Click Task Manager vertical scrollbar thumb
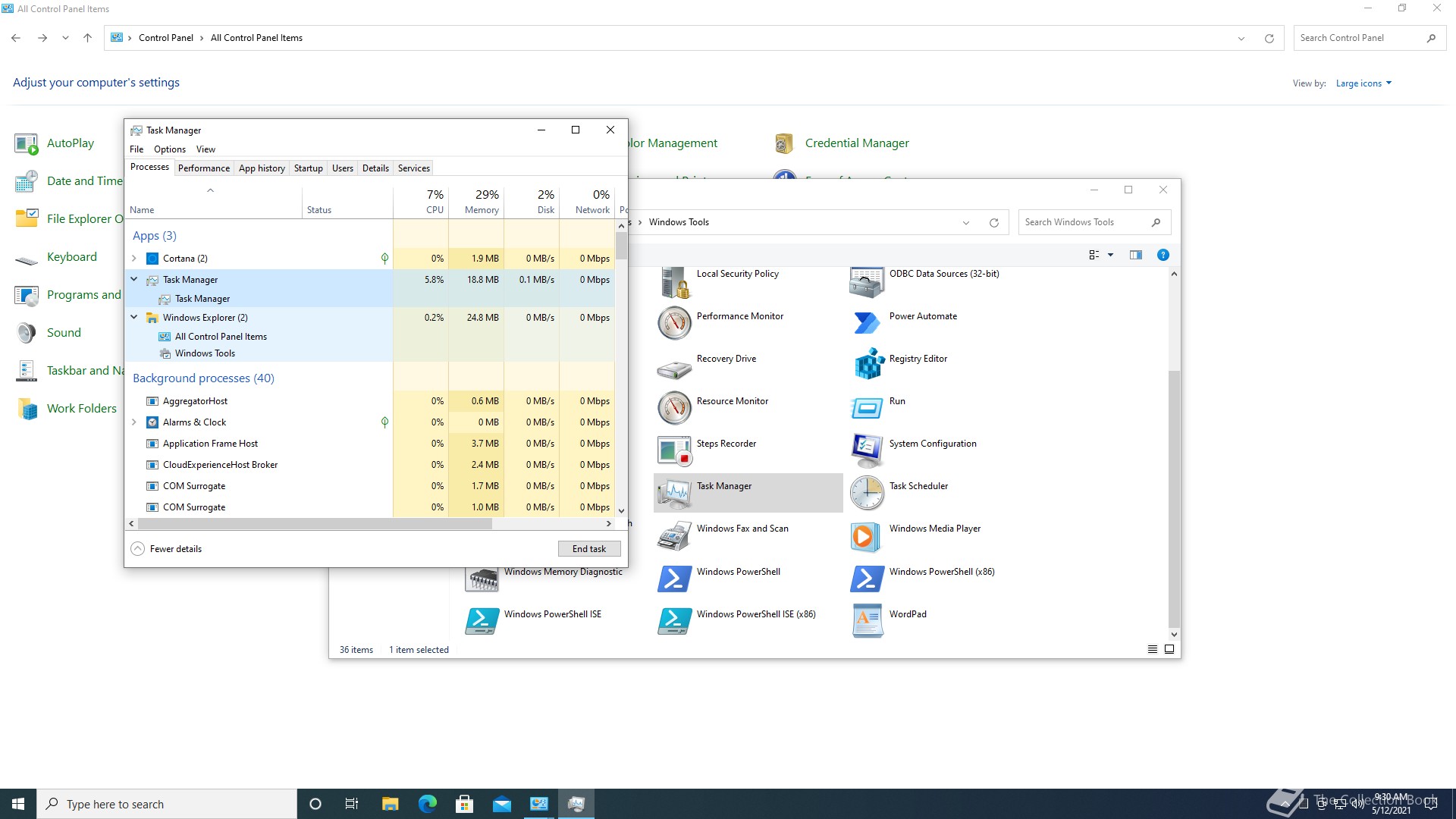 click(621, 246)
